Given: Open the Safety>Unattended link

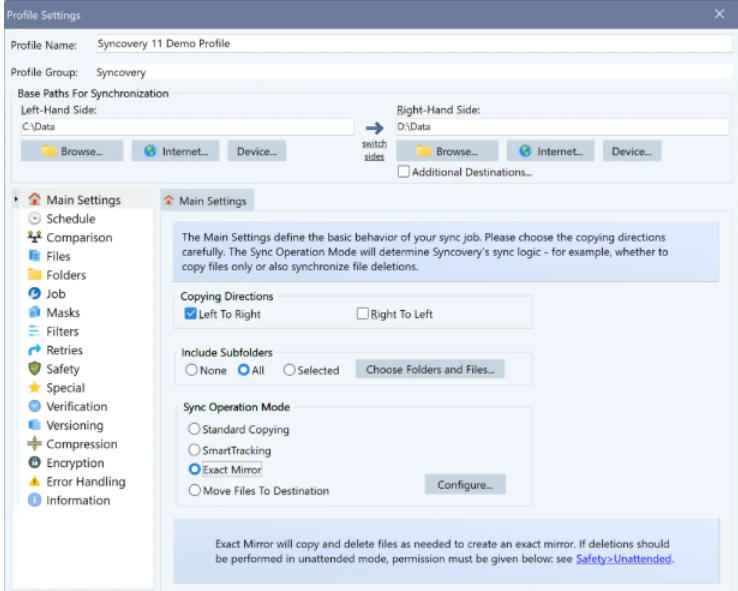Looking at the screenshot, I should click(x=623, y=559).
